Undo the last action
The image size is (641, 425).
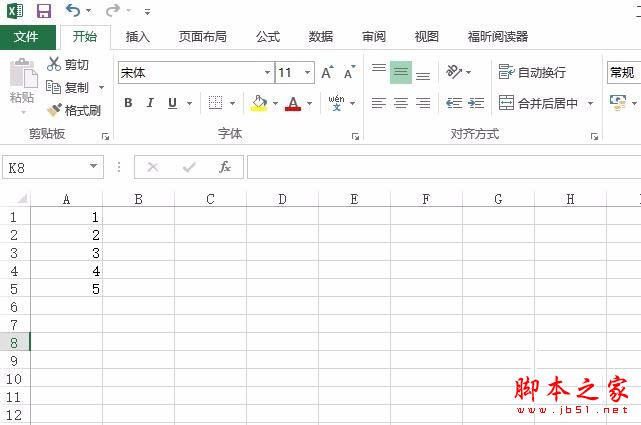[73, 10]
